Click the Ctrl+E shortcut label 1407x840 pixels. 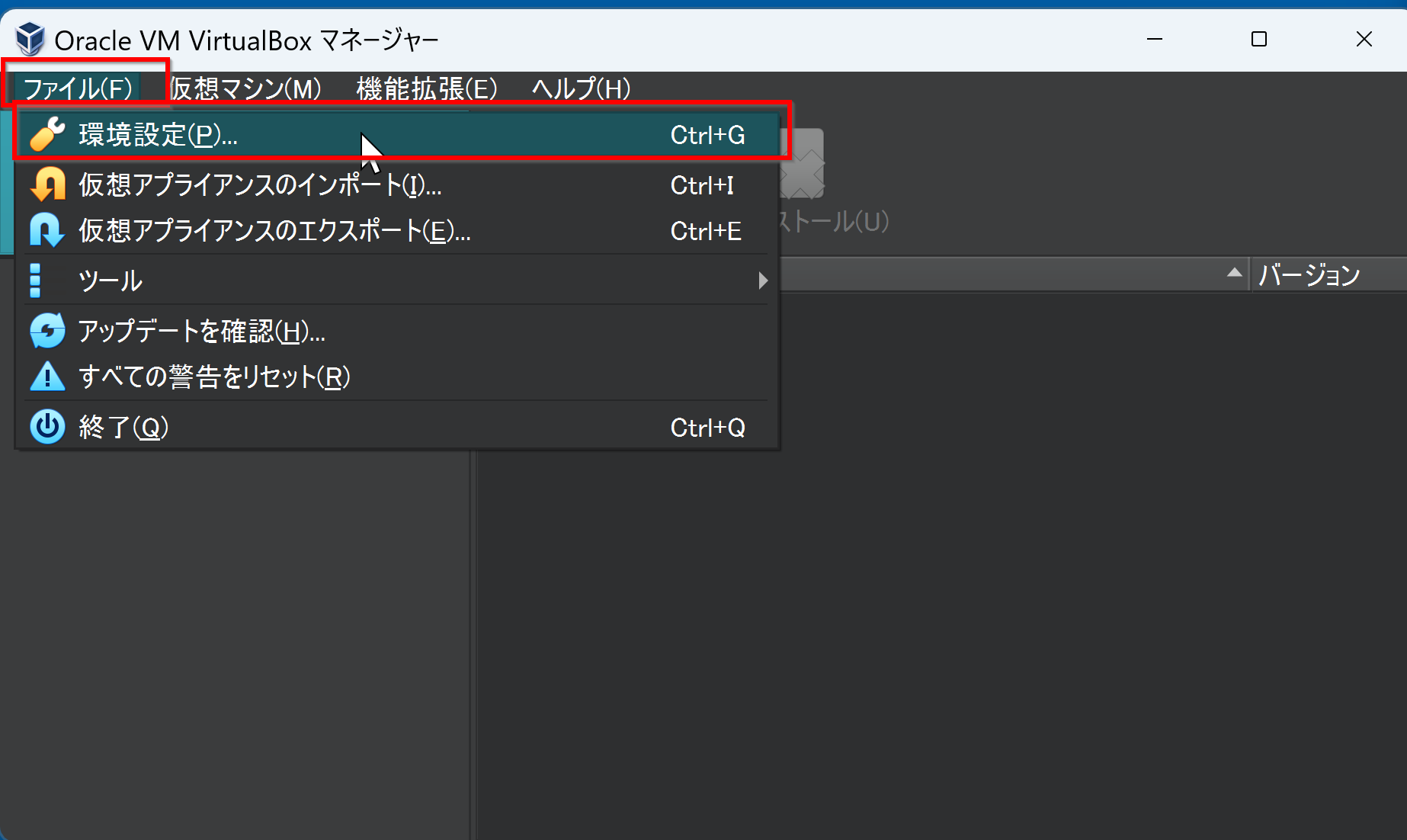click(x=706, y=231)
